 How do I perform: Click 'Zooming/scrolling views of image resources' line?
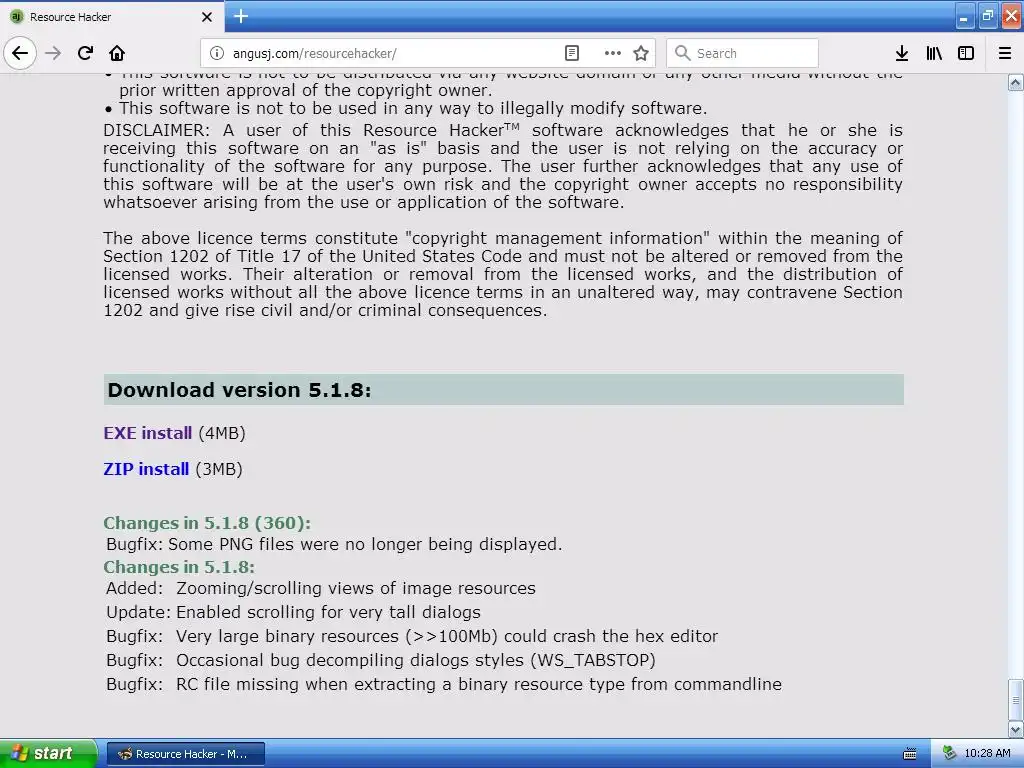tap(356, 588)
